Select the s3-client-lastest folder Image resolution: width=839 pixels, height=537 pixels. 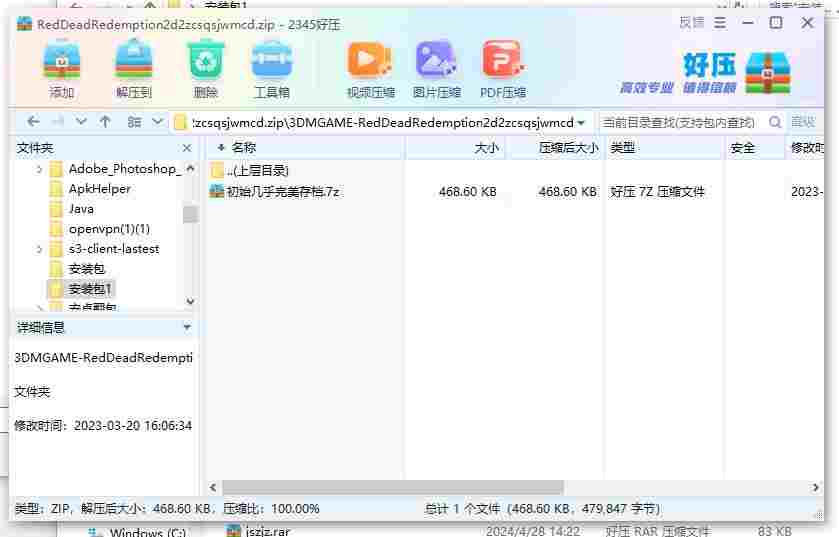(x=104, y=249)
